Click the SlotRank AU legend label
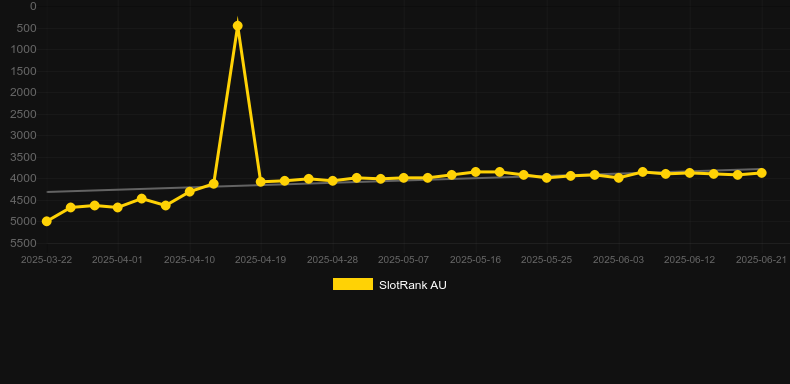 pos(413,285)
